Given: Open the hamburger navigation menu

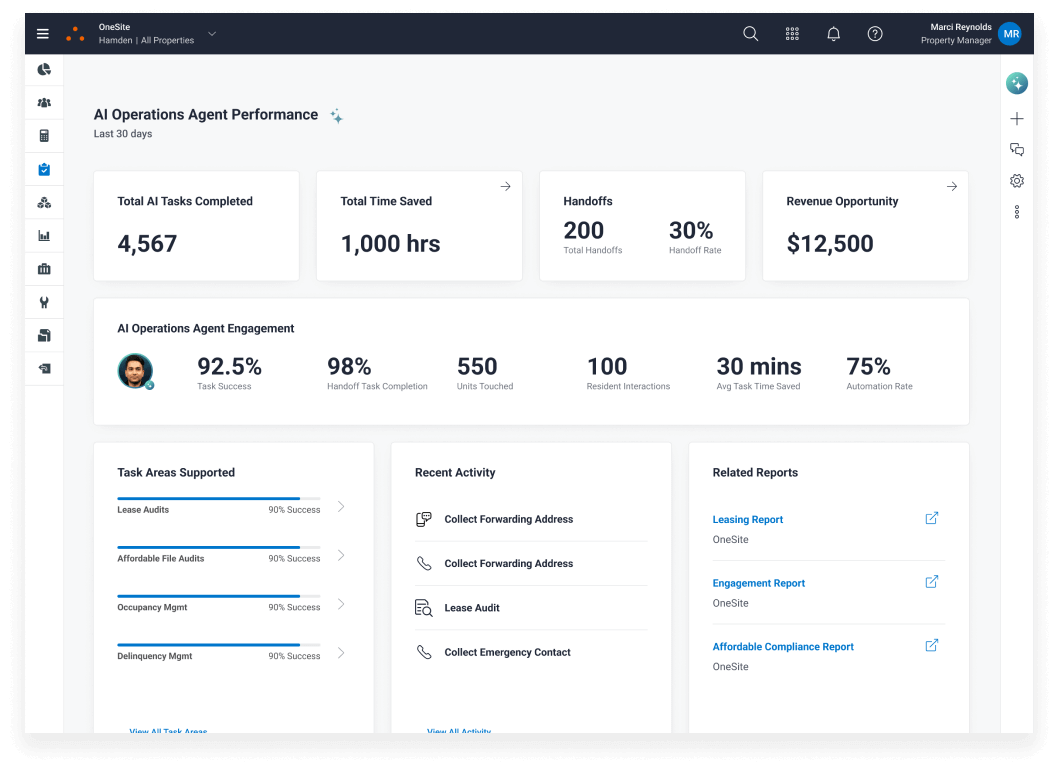Looking at the screenshot, I should [x=43, y=34].
